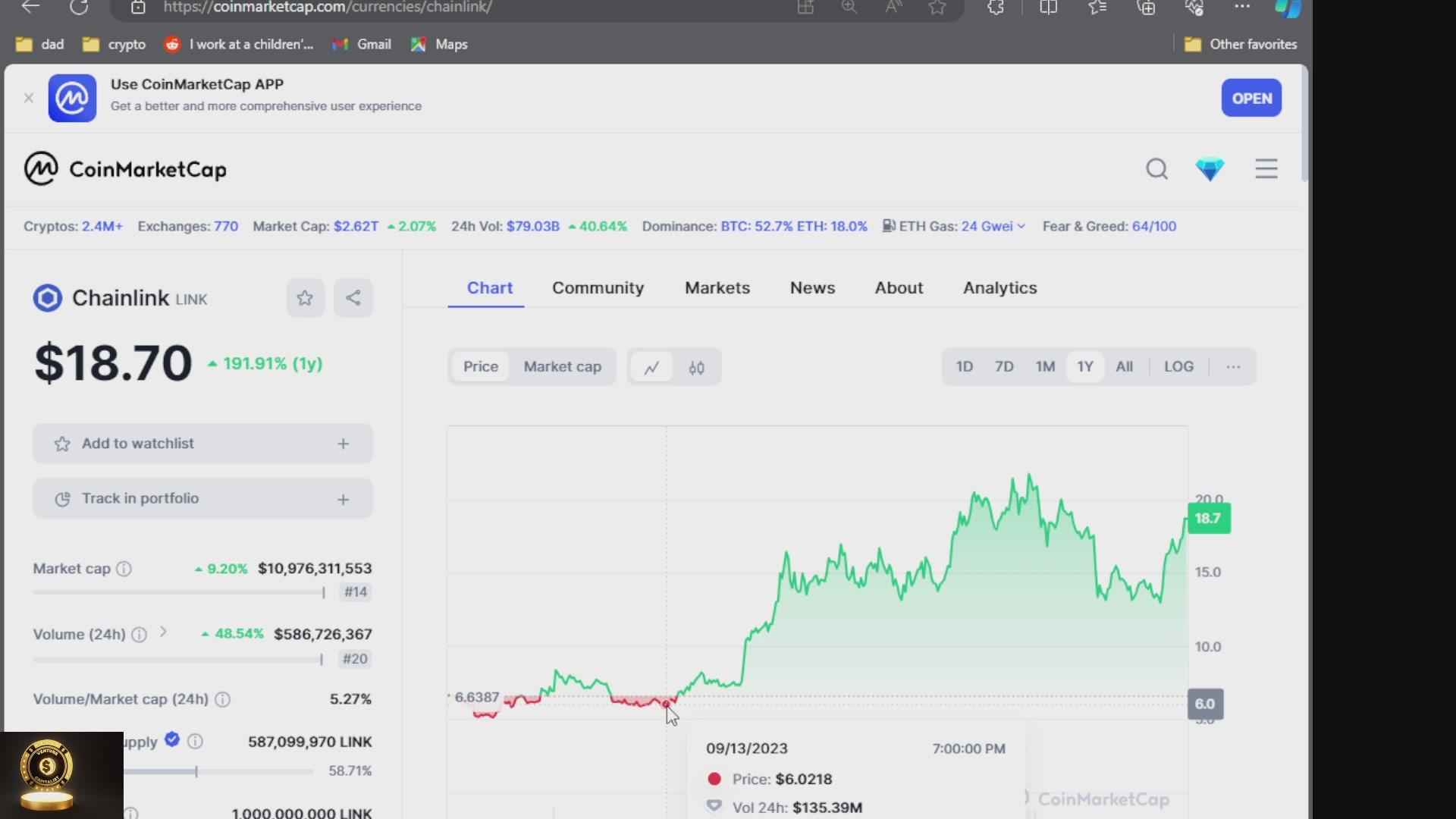Select the line chart type icon
1456x819 pixels.
651,368
